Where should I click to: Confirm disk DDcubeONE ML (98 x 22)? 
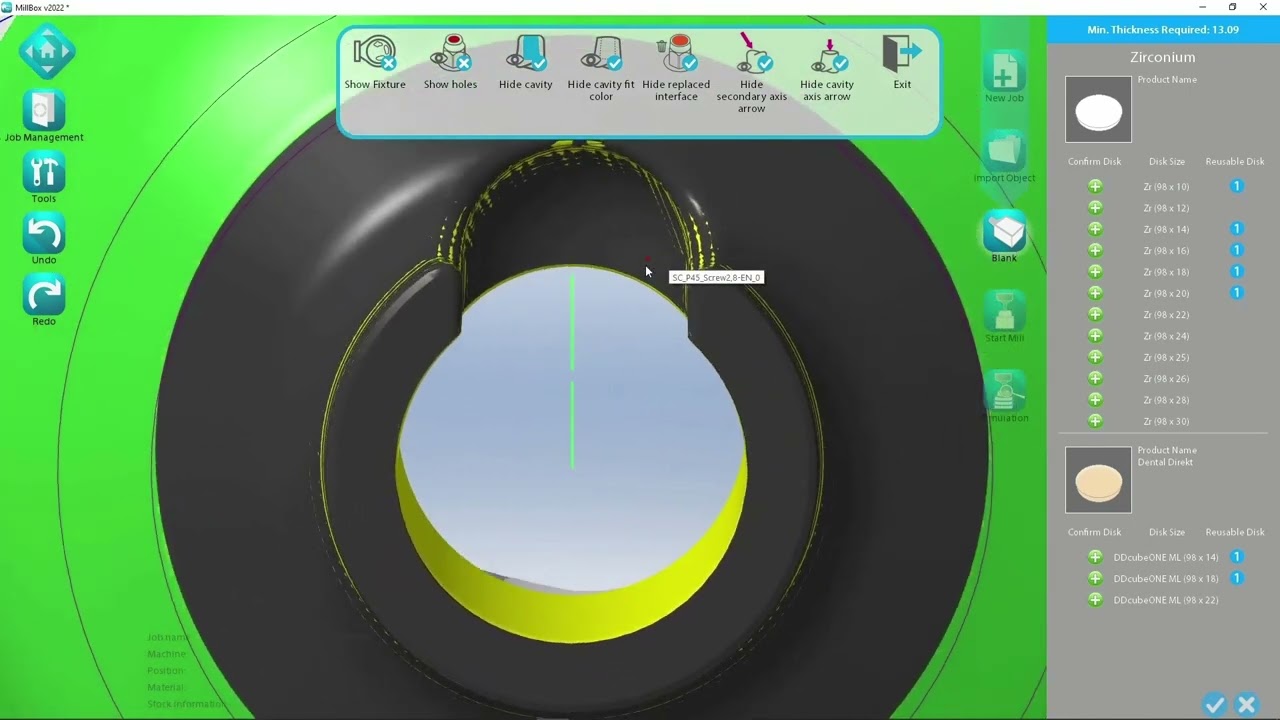(1095, 600)
